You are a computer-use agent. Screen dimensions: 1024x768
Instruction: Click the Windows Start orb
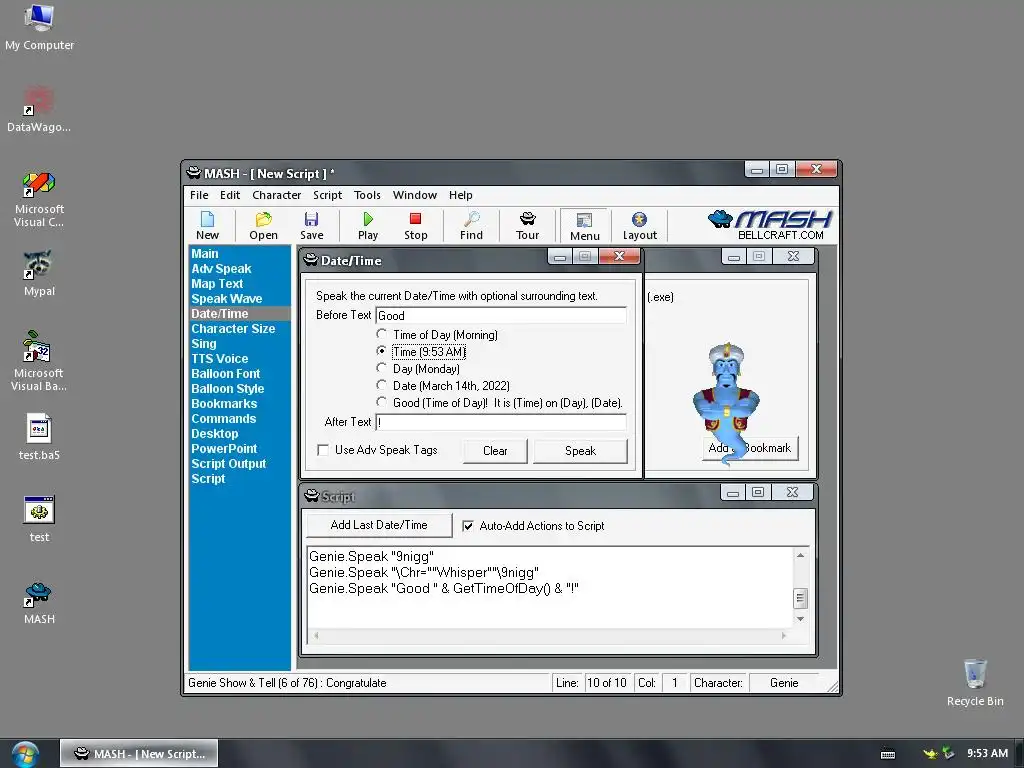pos(25,754)
